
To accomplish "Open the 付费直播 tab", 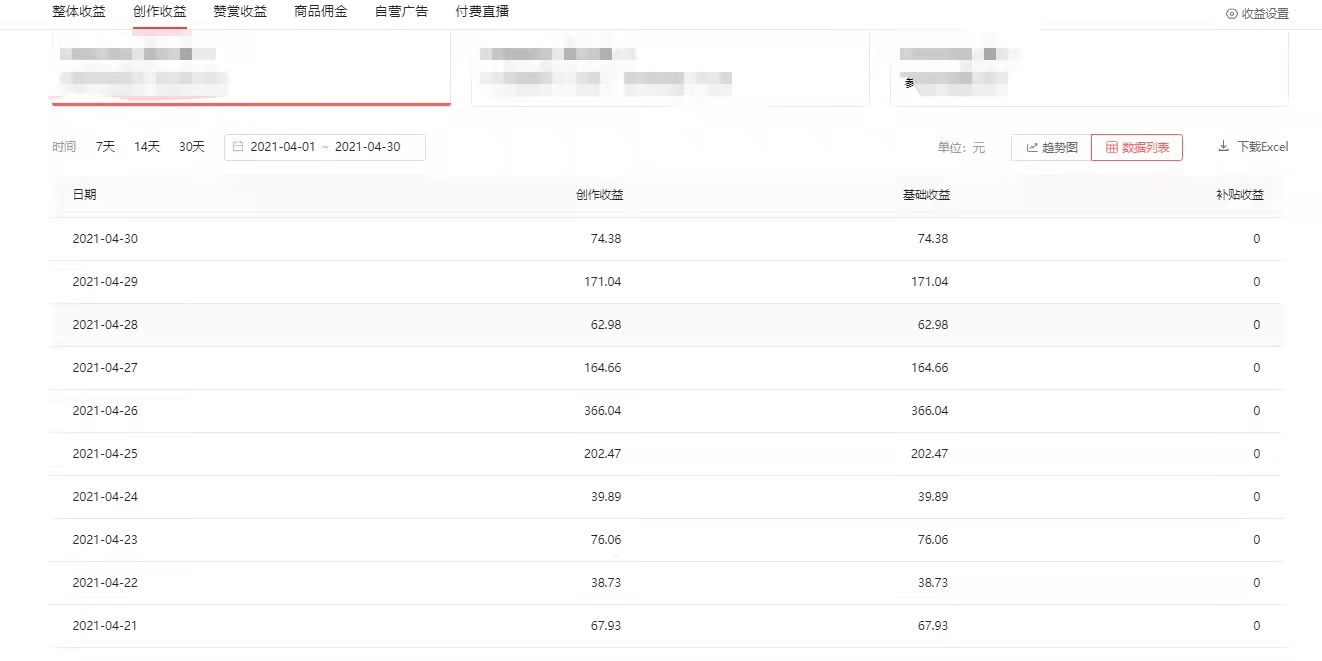I will click(x=482, y=12).
